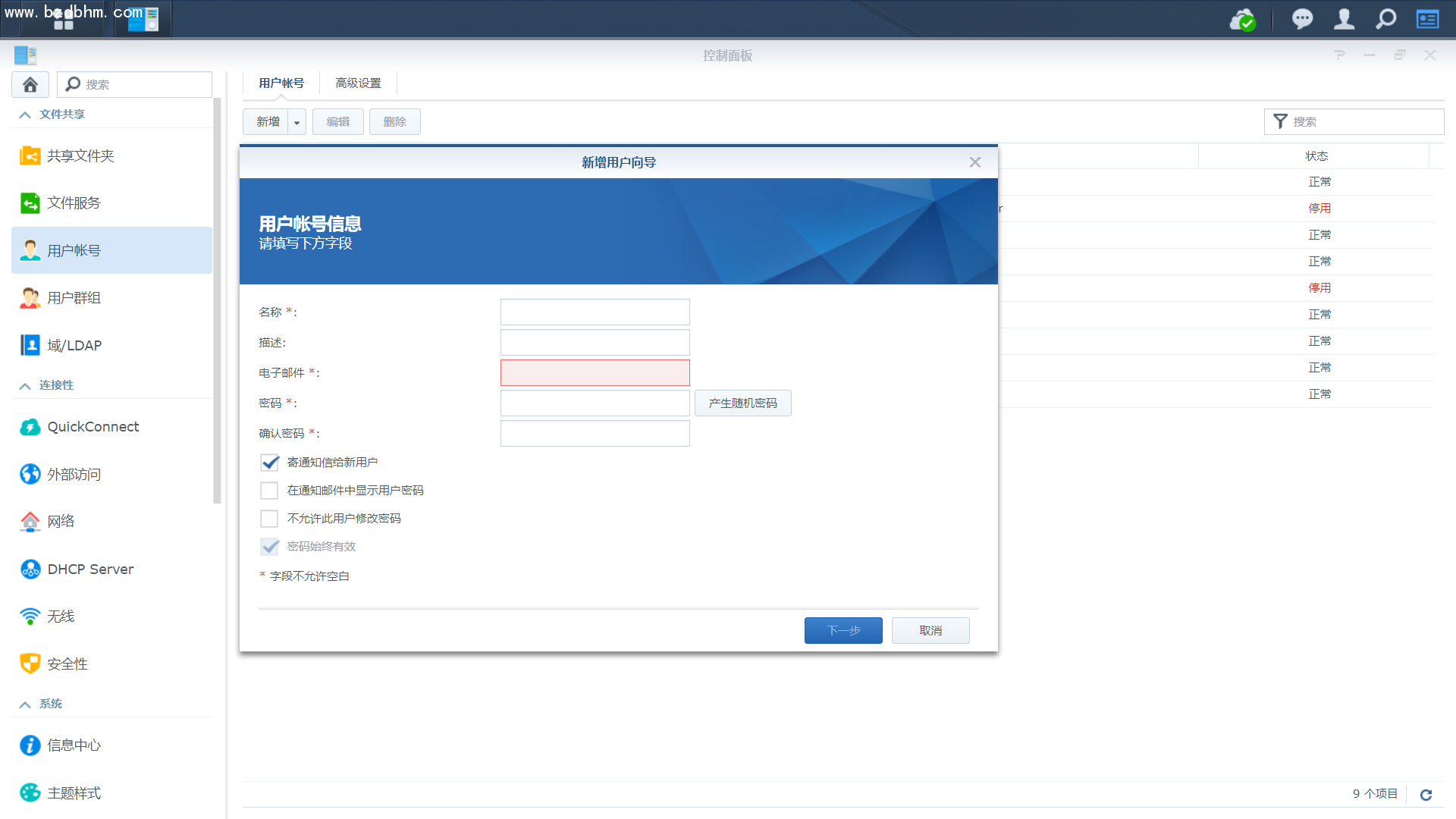Open Theme Style (主题样式) icon
Screen dimensions: 1456x819
tap(30, 792)
